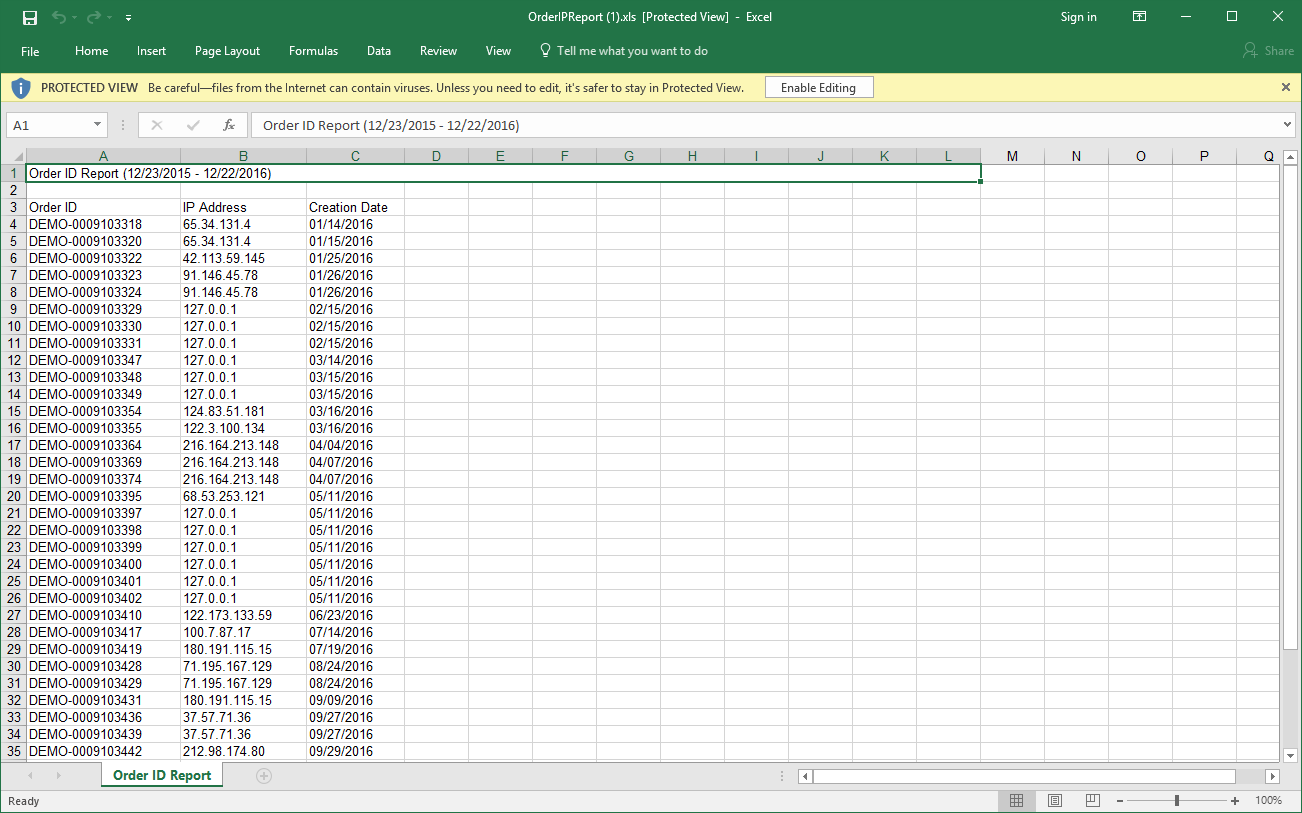Image resolution: width=1302 pixels, height=813 pixels.
Task: Click Sign in link
Action: [x=1078, y=17]
